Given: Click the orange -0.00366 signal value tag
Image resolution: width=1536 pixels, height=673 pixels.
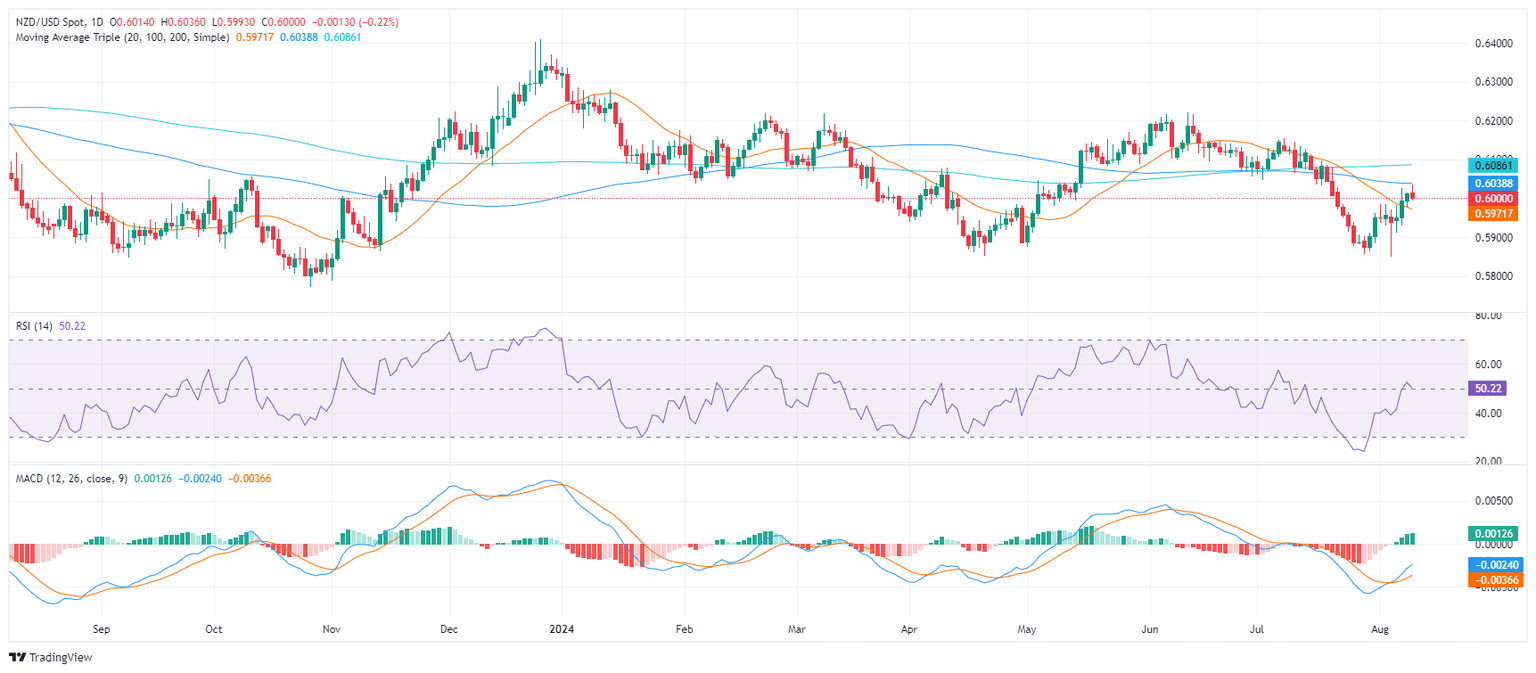Looking at the screenshot, I should point(1496,579).
